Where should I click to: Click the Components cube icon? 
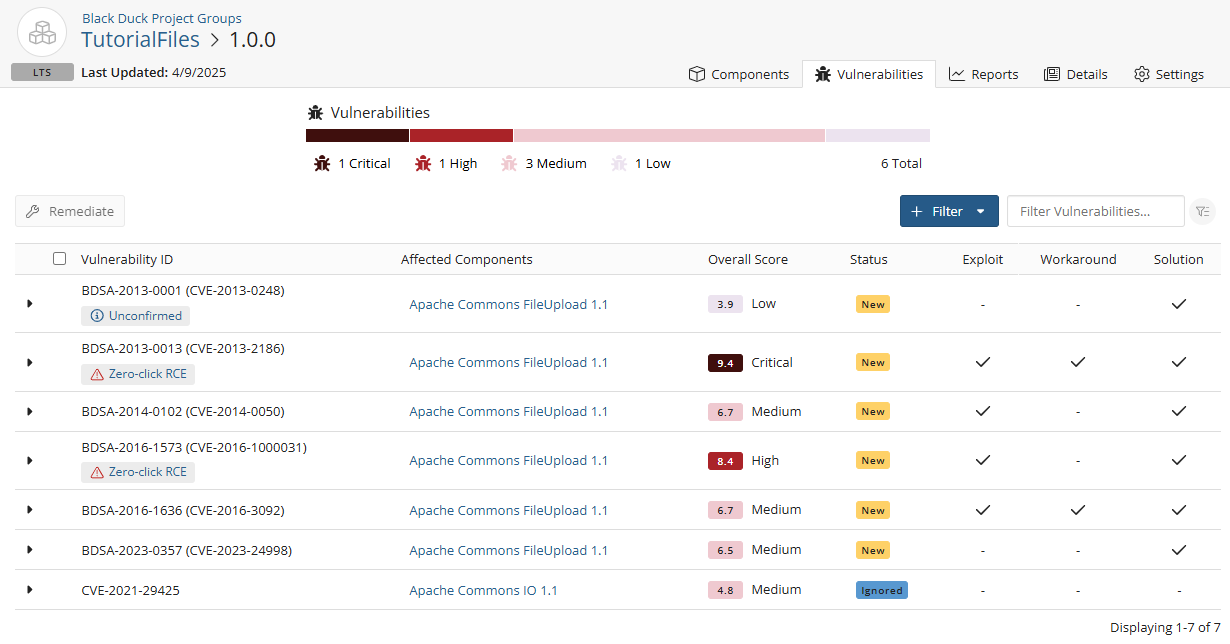(x=695, y=73)
